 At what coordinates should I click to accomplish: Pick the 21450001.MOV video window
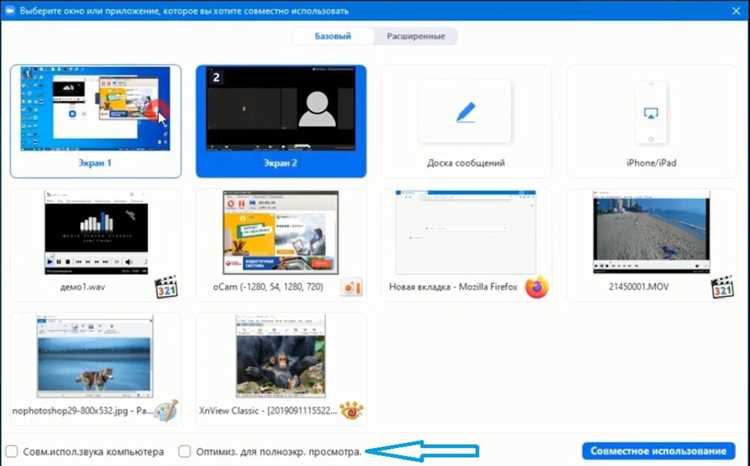pos(651,245)
